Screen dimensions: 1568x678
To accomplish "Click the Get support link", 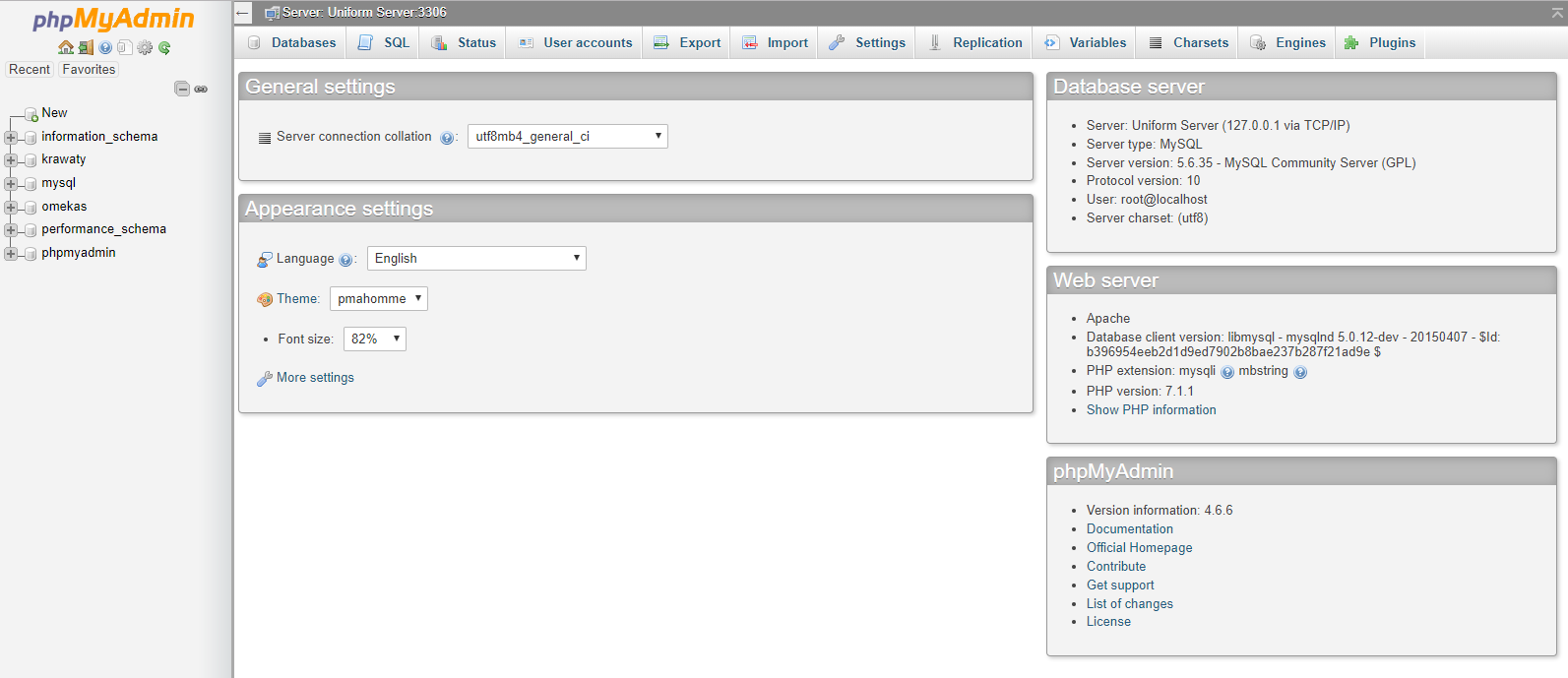I will 1120,586.
